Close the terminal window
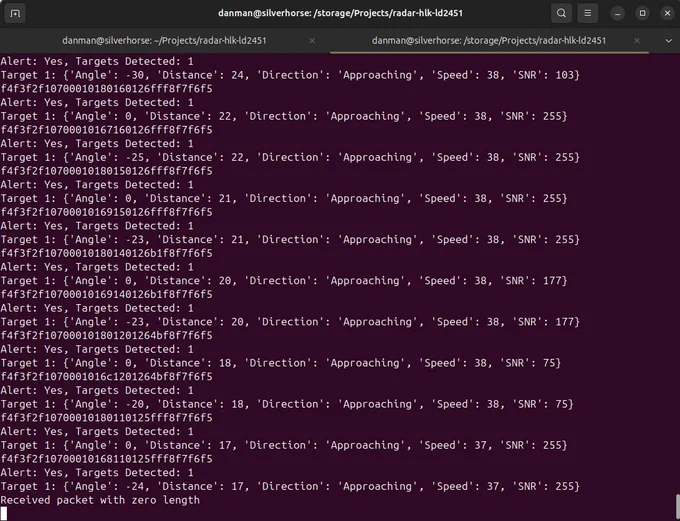This screenshot has width=680, height=521. point(667,13)
